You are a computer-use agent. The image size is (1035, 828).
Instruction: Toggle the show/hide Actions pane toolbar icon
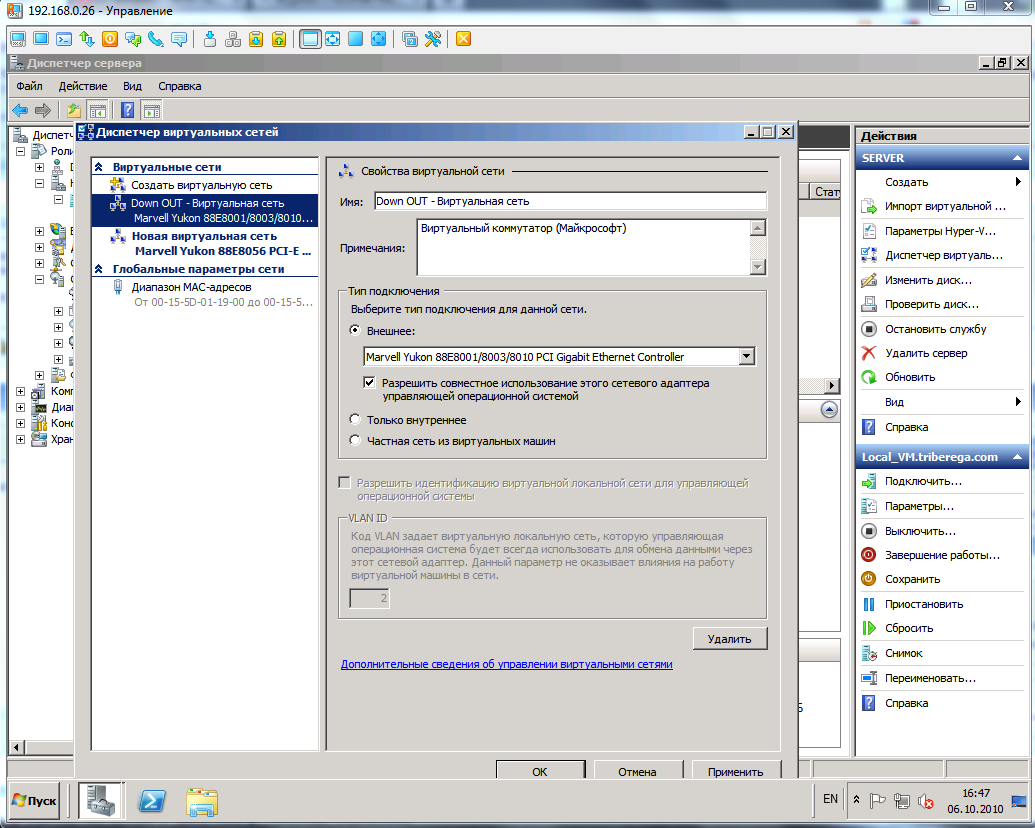point(152,110)
